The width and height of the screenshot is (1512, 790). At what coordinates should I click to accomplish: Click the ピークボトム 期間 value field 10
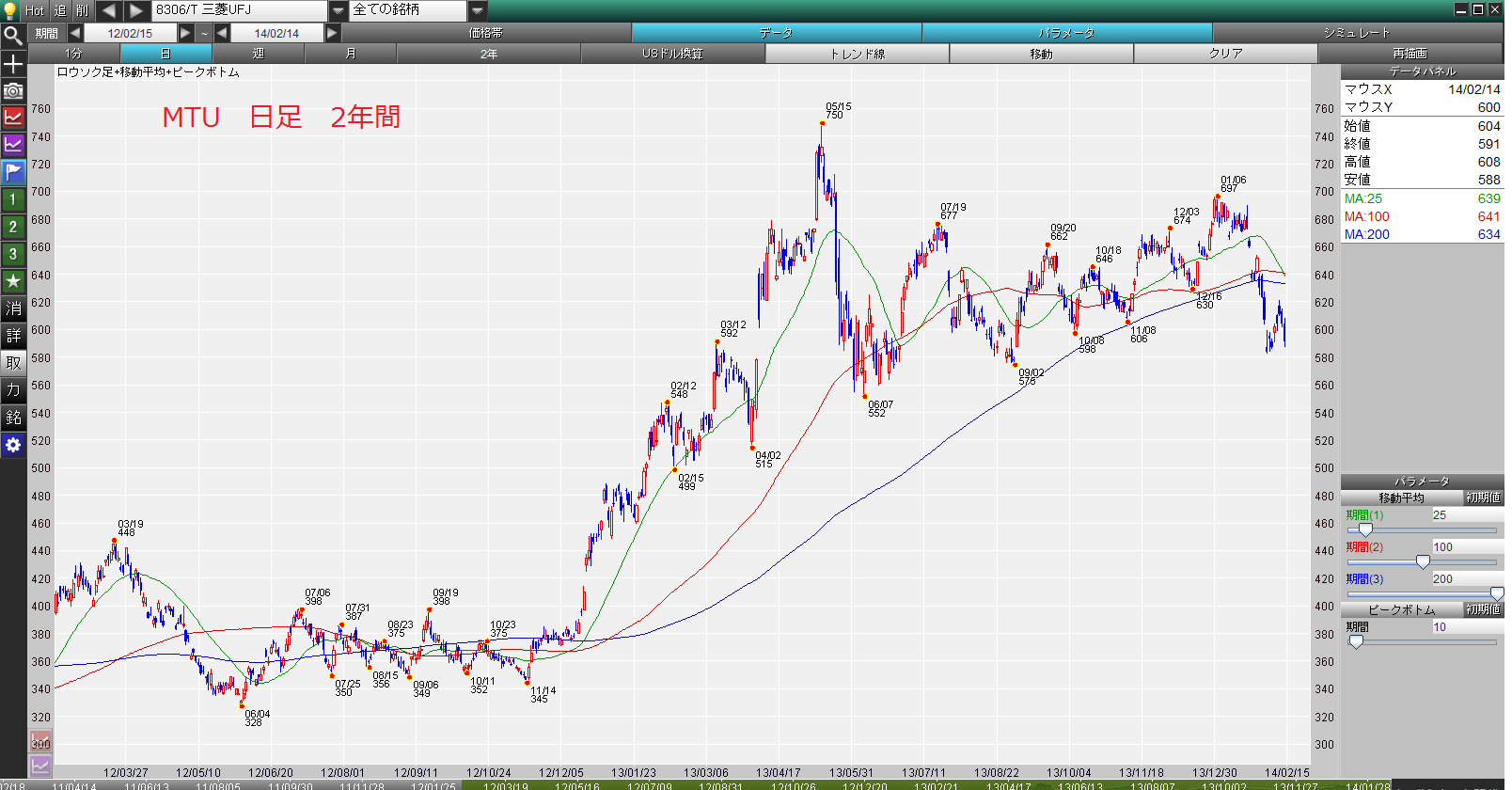[x=1467, y=627]
